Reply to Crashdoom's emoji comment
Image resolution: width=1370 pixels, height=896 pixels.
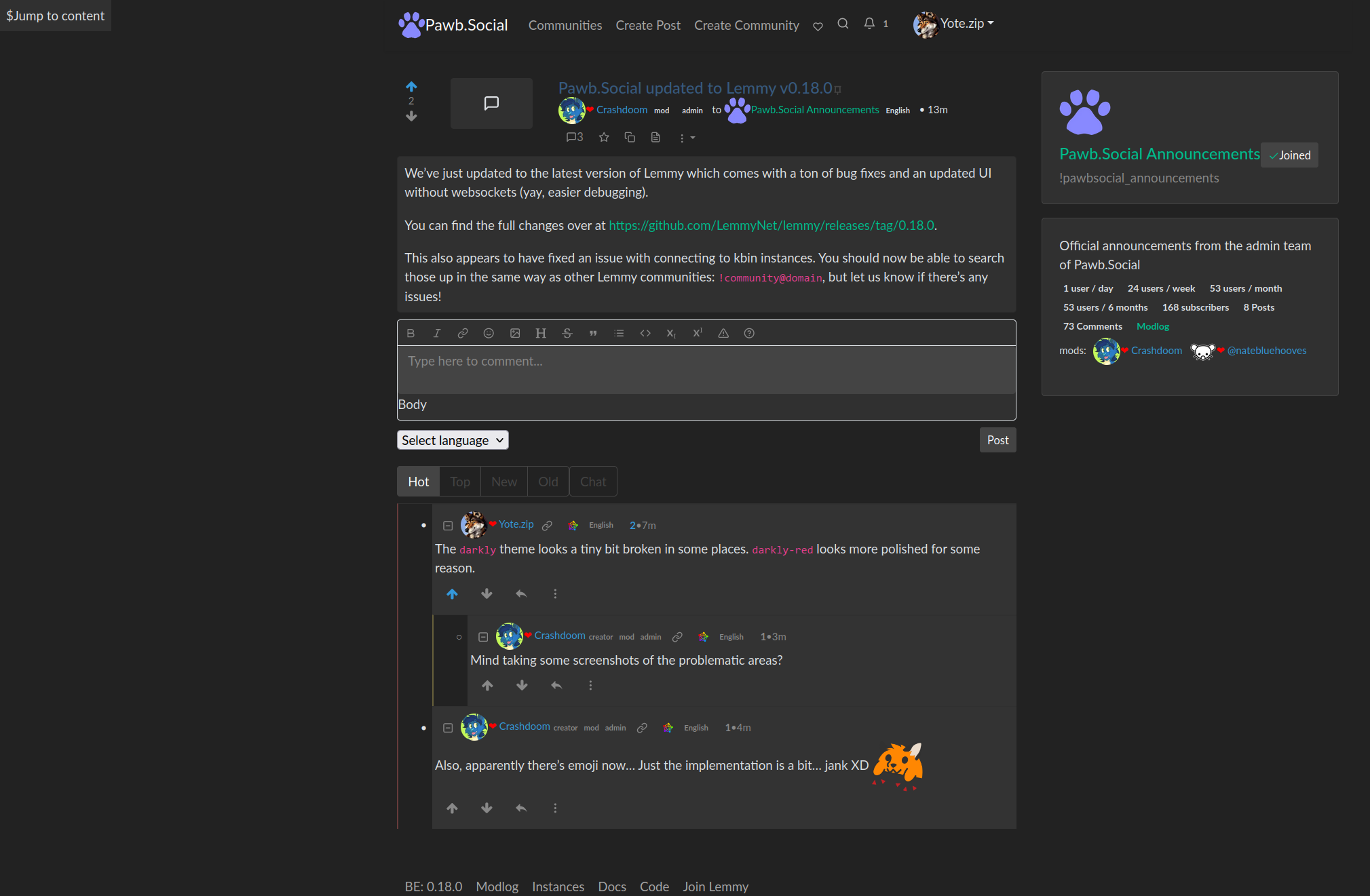(x=521, y=809)
